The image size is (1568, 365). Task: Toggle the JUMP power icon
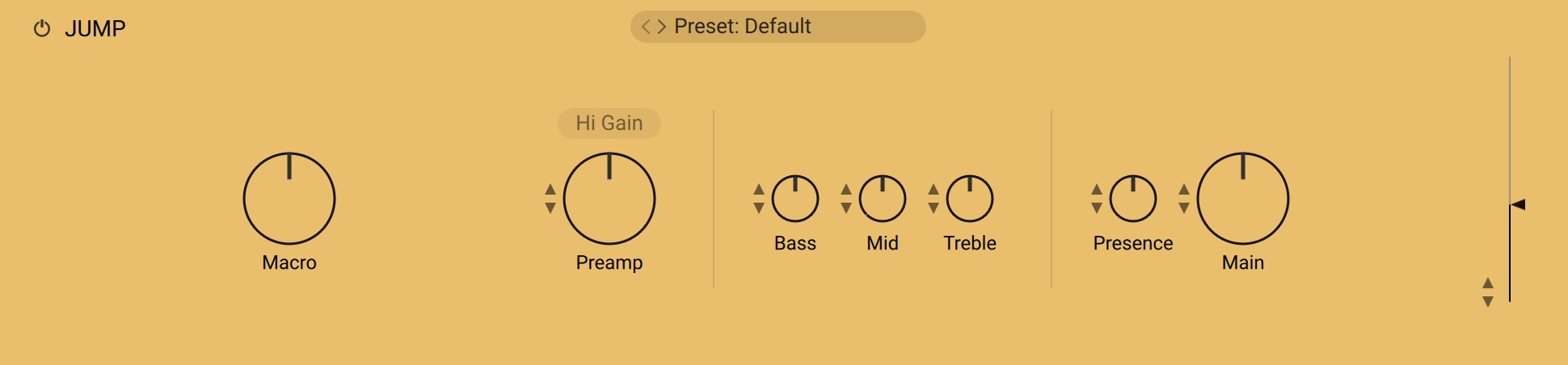pyautogui.click(x=42, y=29)
